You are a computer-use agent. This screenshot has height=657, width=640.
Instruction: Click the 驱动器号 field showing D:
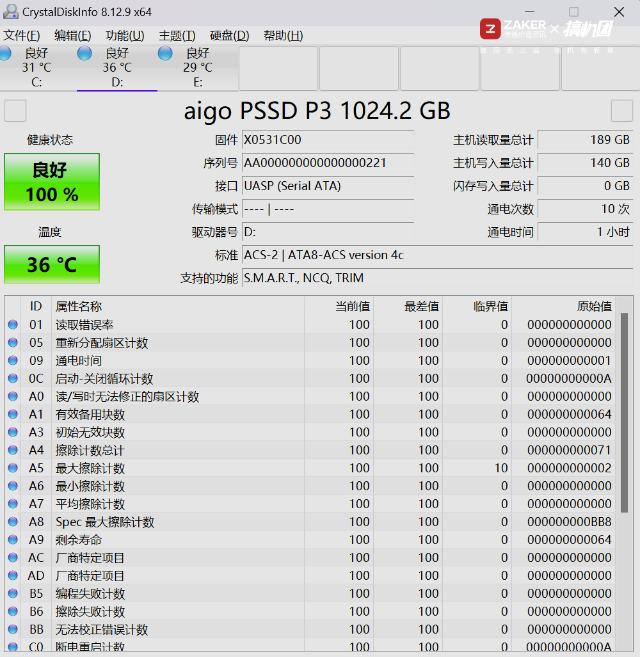[328, 232]
